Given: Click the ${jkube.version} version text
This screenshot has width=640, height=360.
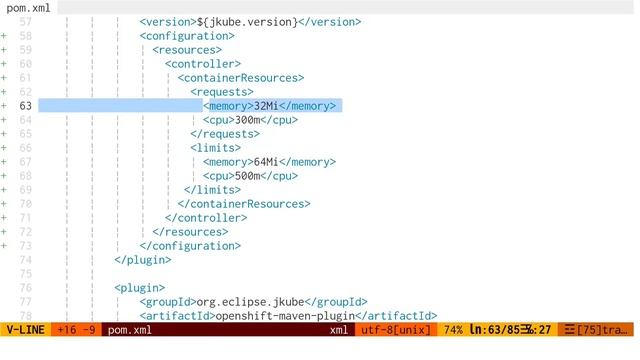Looking at the screenshot, I should [x=247, y=22].
